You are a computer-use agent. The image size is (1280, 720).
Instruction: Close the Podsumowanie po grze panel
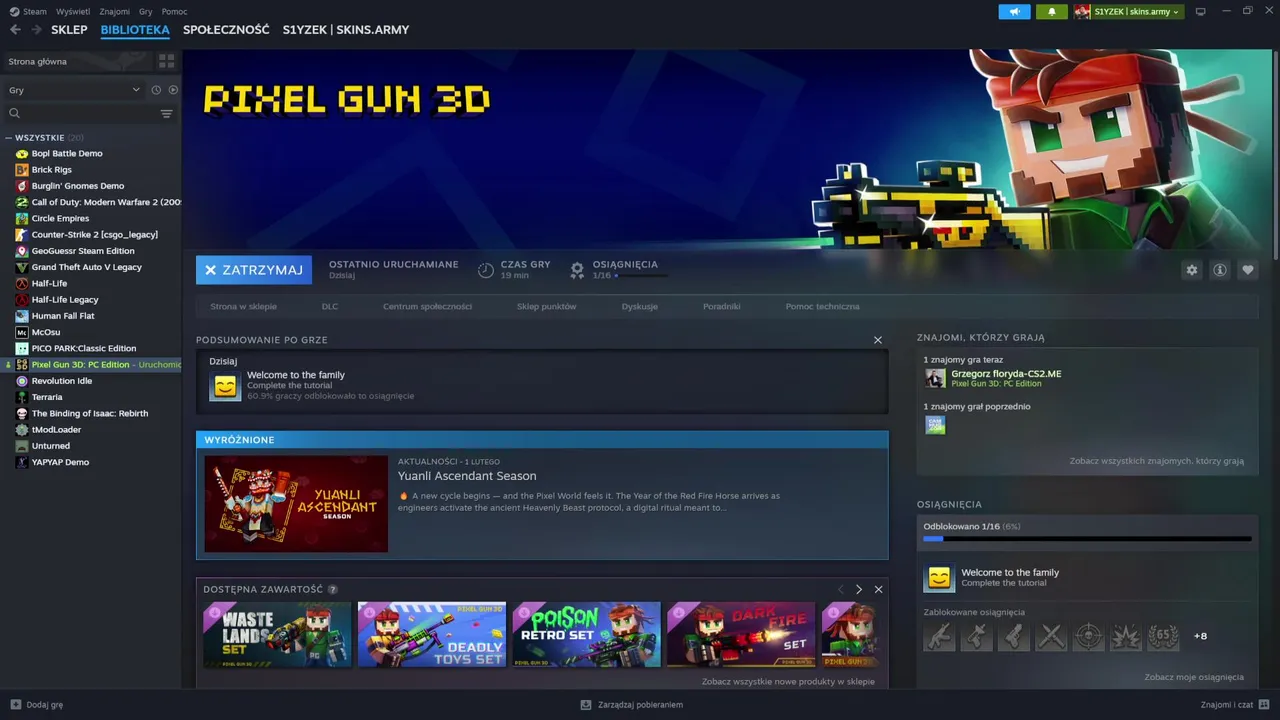pos(878,340)
